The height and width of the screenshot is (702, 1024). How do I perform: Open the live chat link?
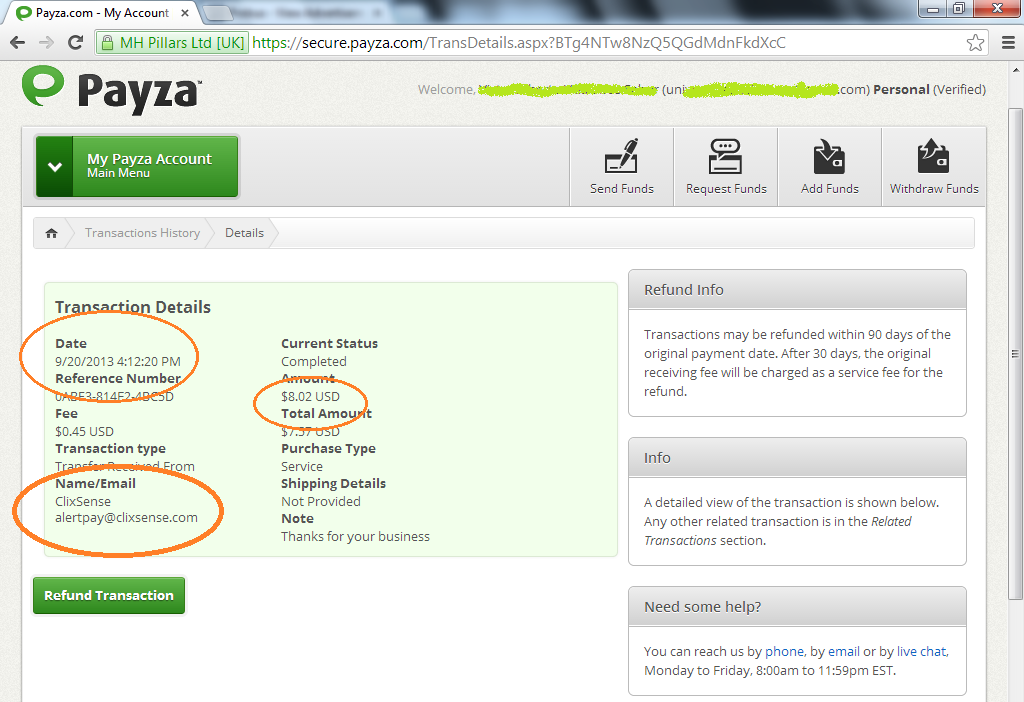coord(921,651)
